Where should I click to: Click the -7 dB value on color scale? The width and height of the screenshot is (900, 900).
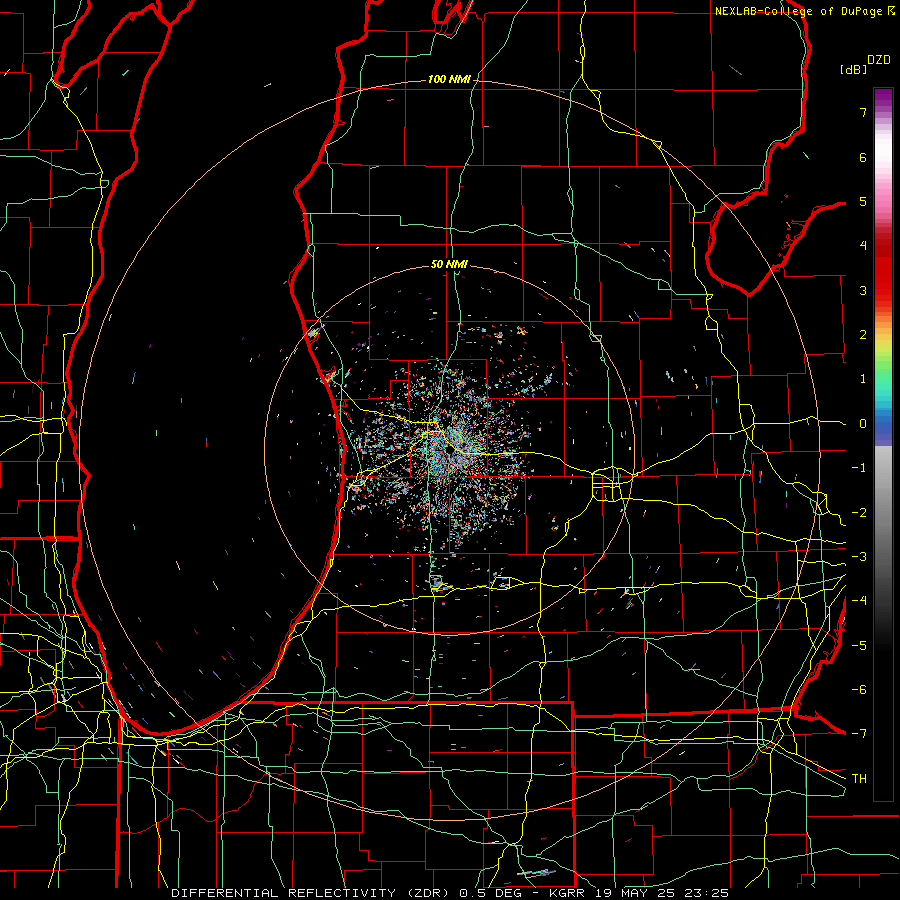point(859,734)
